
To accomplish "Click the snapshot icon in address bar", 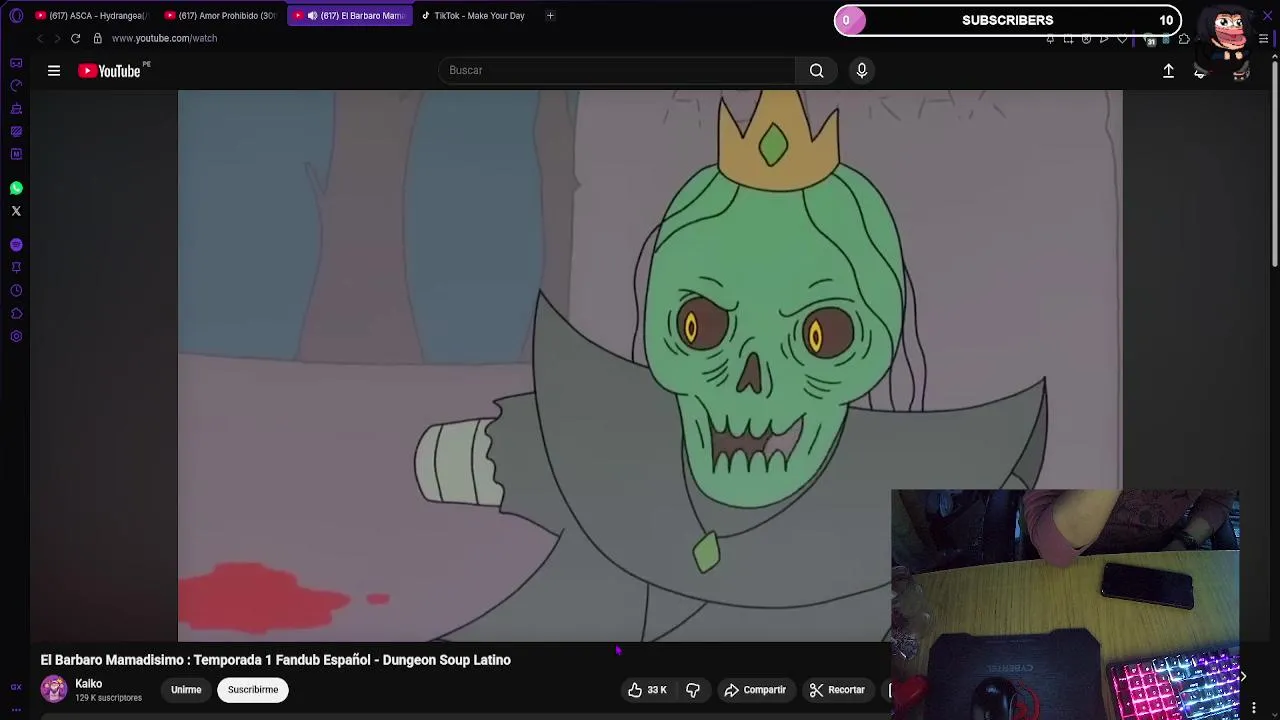I will 1068,39.
